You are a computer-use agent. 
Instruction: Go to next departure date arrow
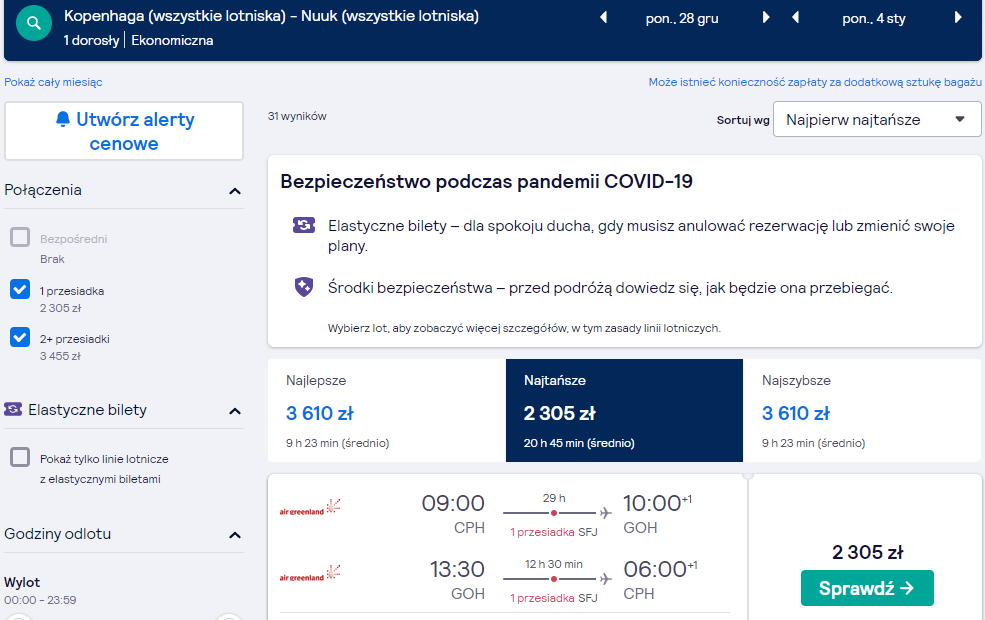(766, 18)
